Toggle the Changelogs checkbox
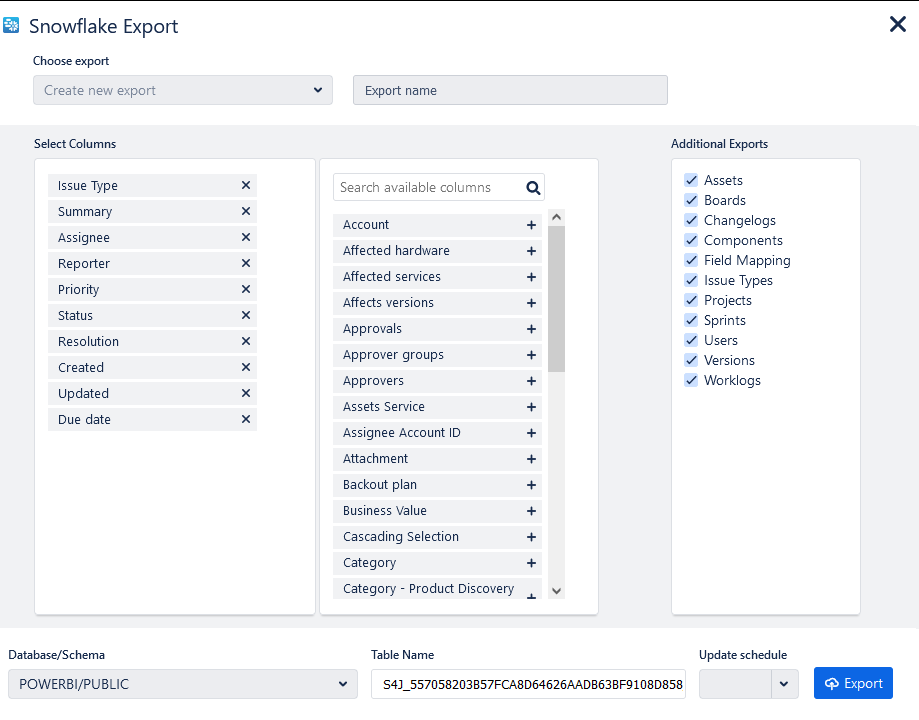This screenshot has width=919, height=720. pos(691,220)
